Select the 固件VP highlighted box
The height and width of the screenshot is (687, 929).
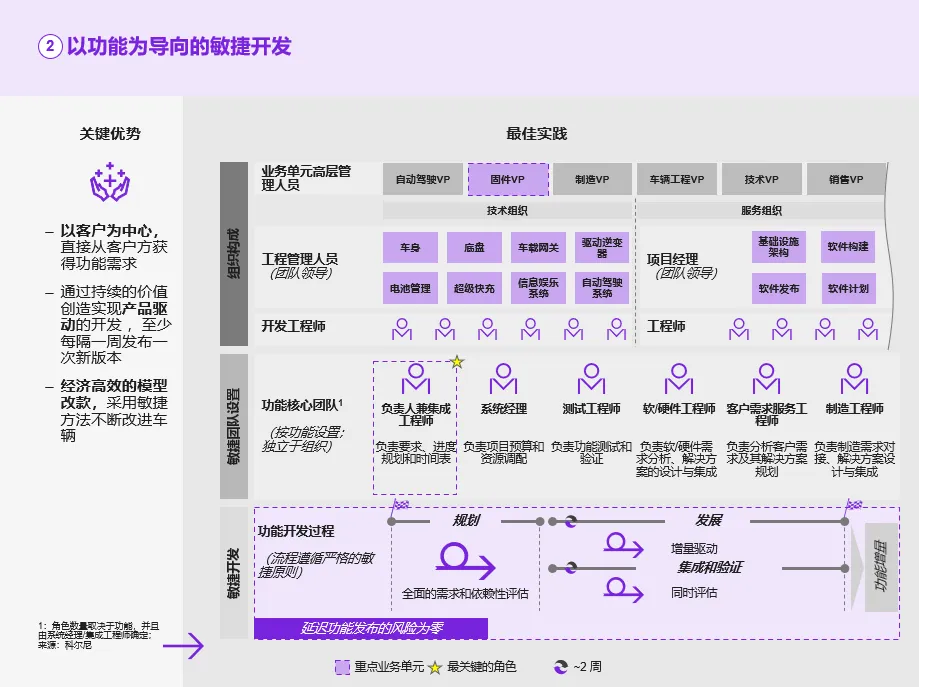click(x=508, y=180)
